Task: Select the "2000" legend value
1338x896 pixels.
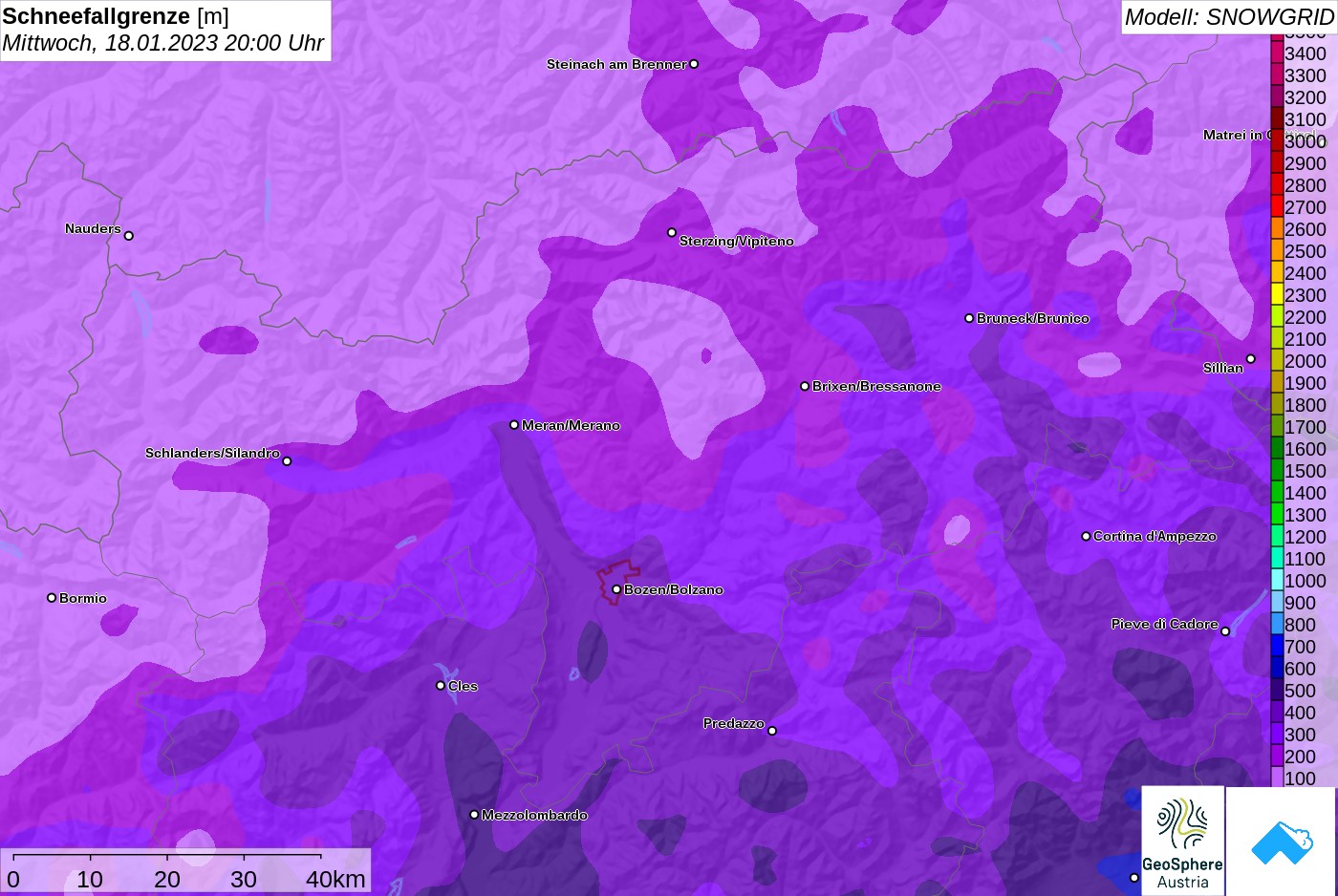Action: [x=1306, y=361]
